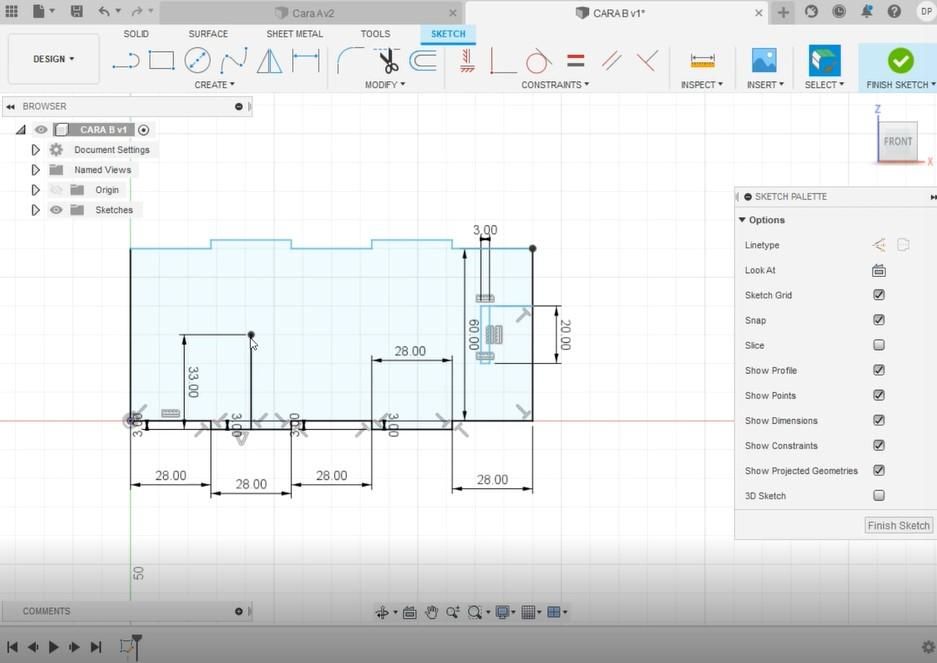Apply the Tangent constraint
This screenshot has height=663, width=937.
[538, 60]
